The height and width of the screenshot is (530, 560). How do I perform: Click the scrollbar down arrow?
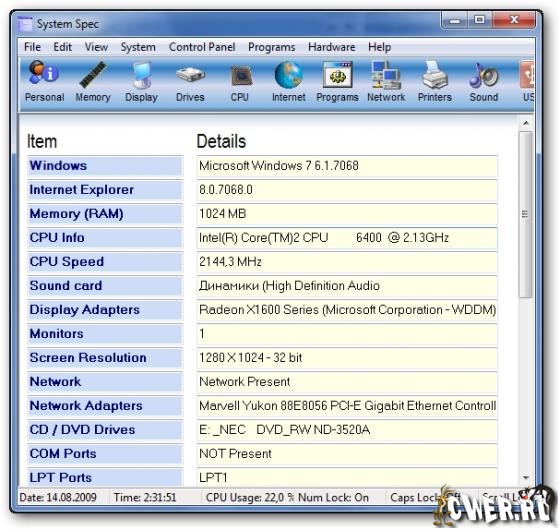tap(525, 478)
